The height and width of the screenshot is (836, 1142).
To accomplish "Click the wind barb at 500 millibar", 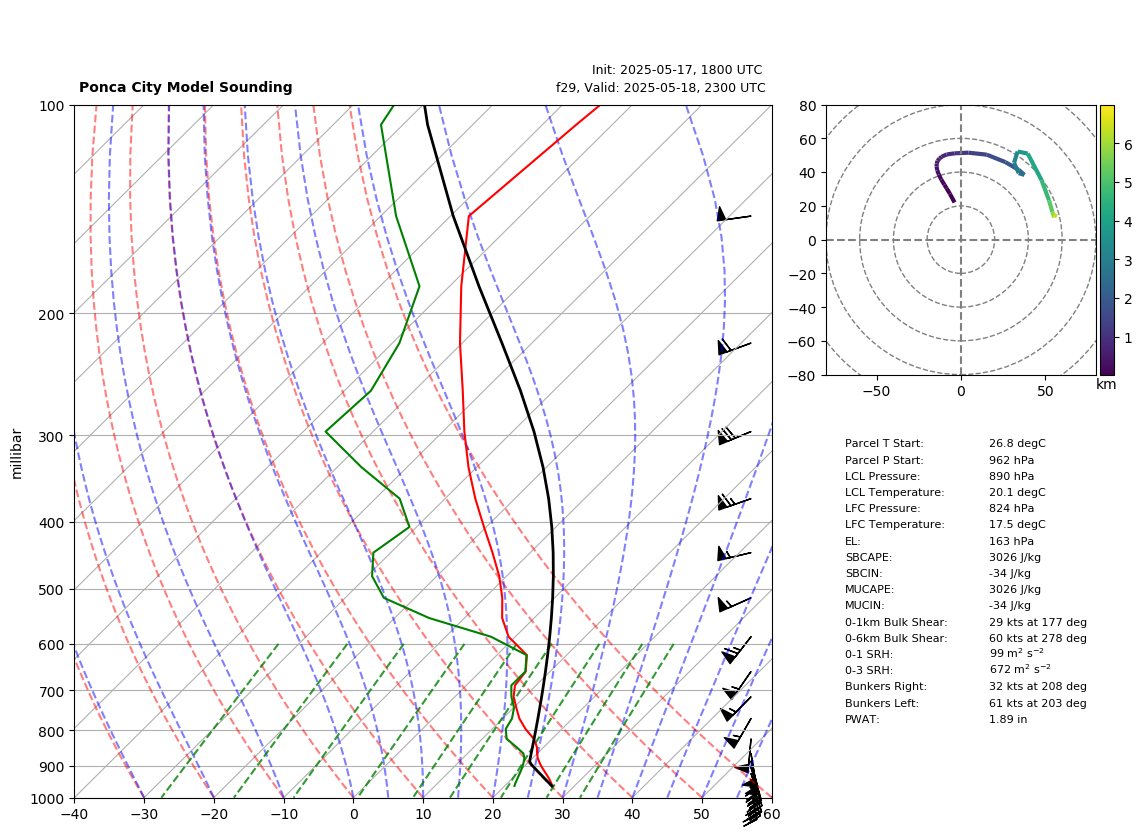I will point(733,604).
